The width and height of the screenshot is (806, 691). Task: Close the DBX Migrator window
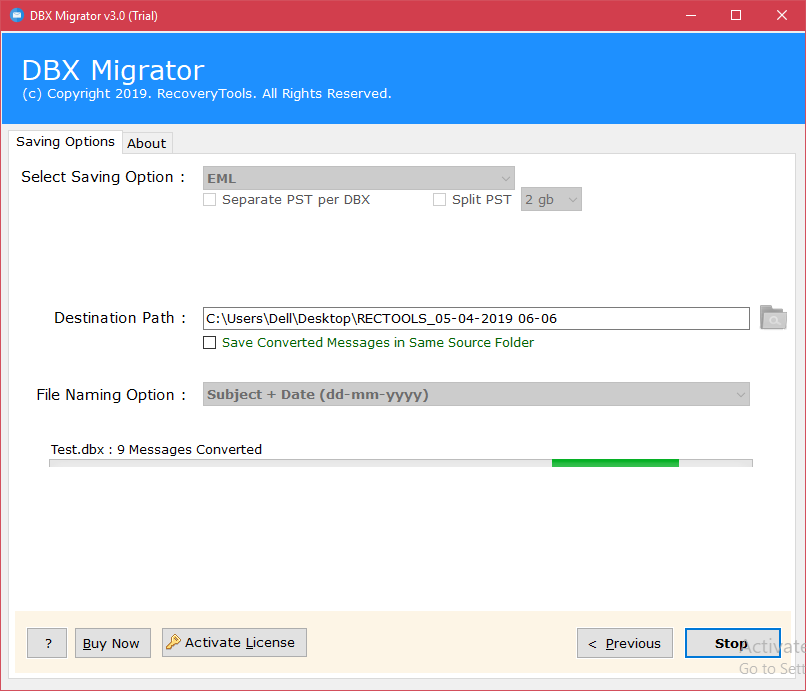[782, 15]
